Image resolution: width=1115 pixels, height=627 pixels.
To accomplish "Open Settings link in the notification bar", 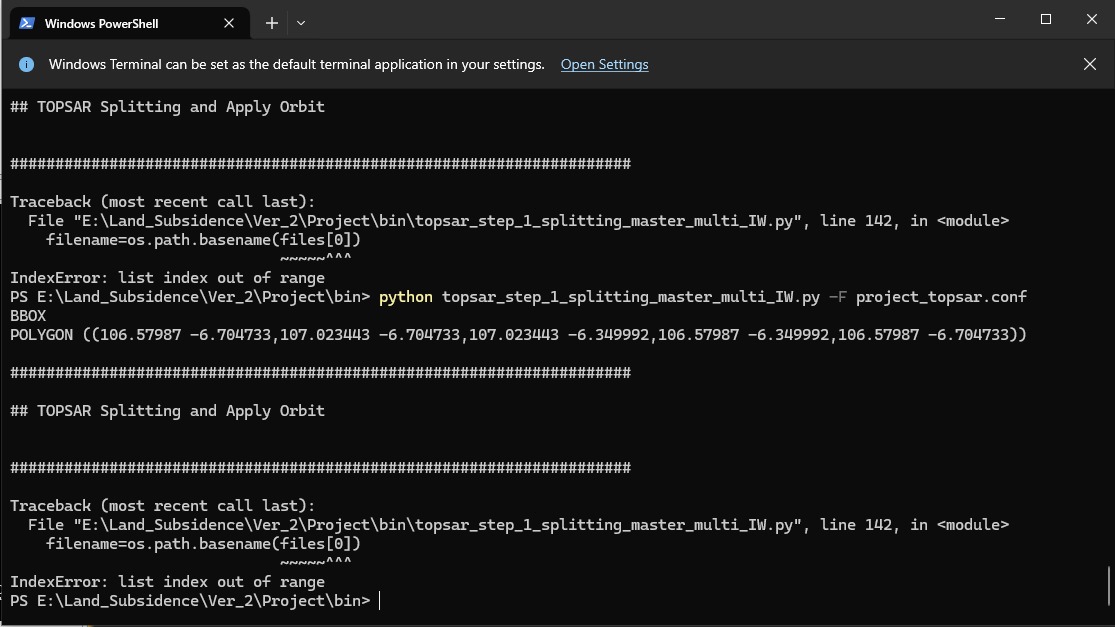I will (x=604, y=65).
